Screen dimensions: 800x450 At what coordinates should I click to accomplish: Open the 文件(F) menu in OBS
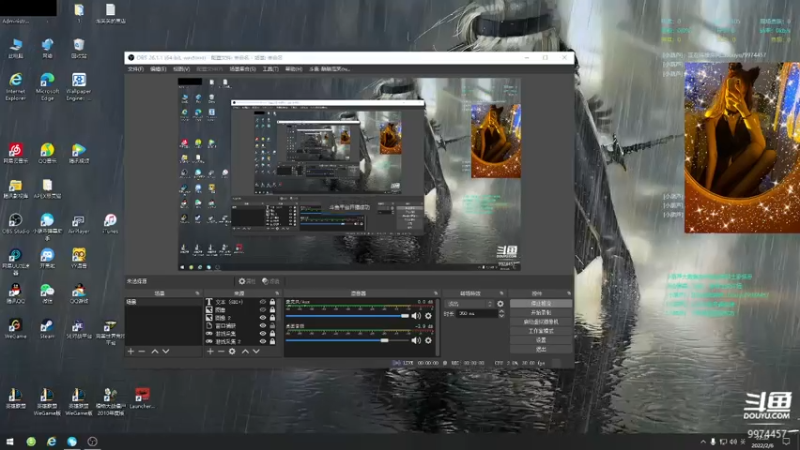[136, 69]
